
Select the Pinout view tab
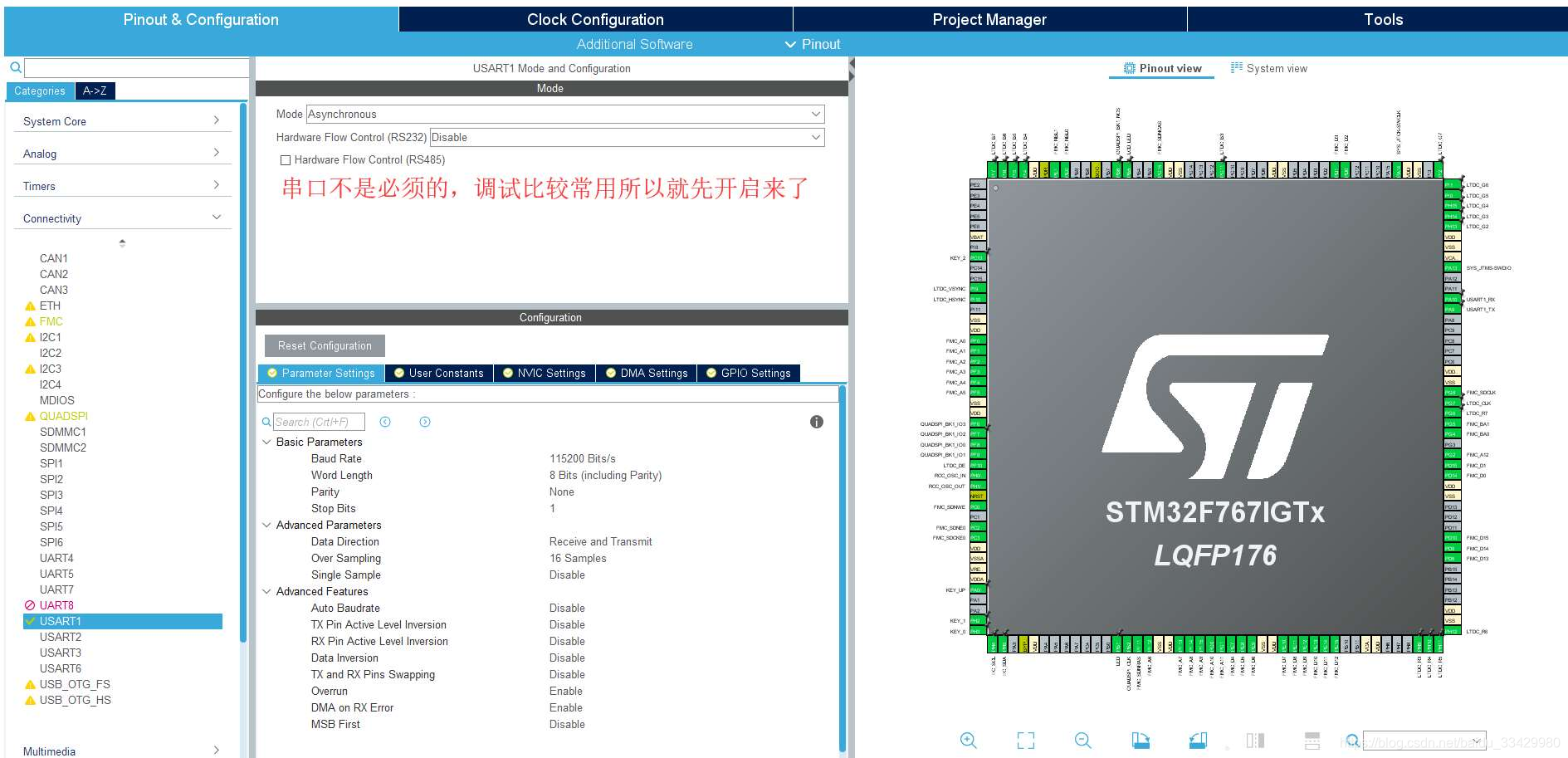(x=1162, y=68)
